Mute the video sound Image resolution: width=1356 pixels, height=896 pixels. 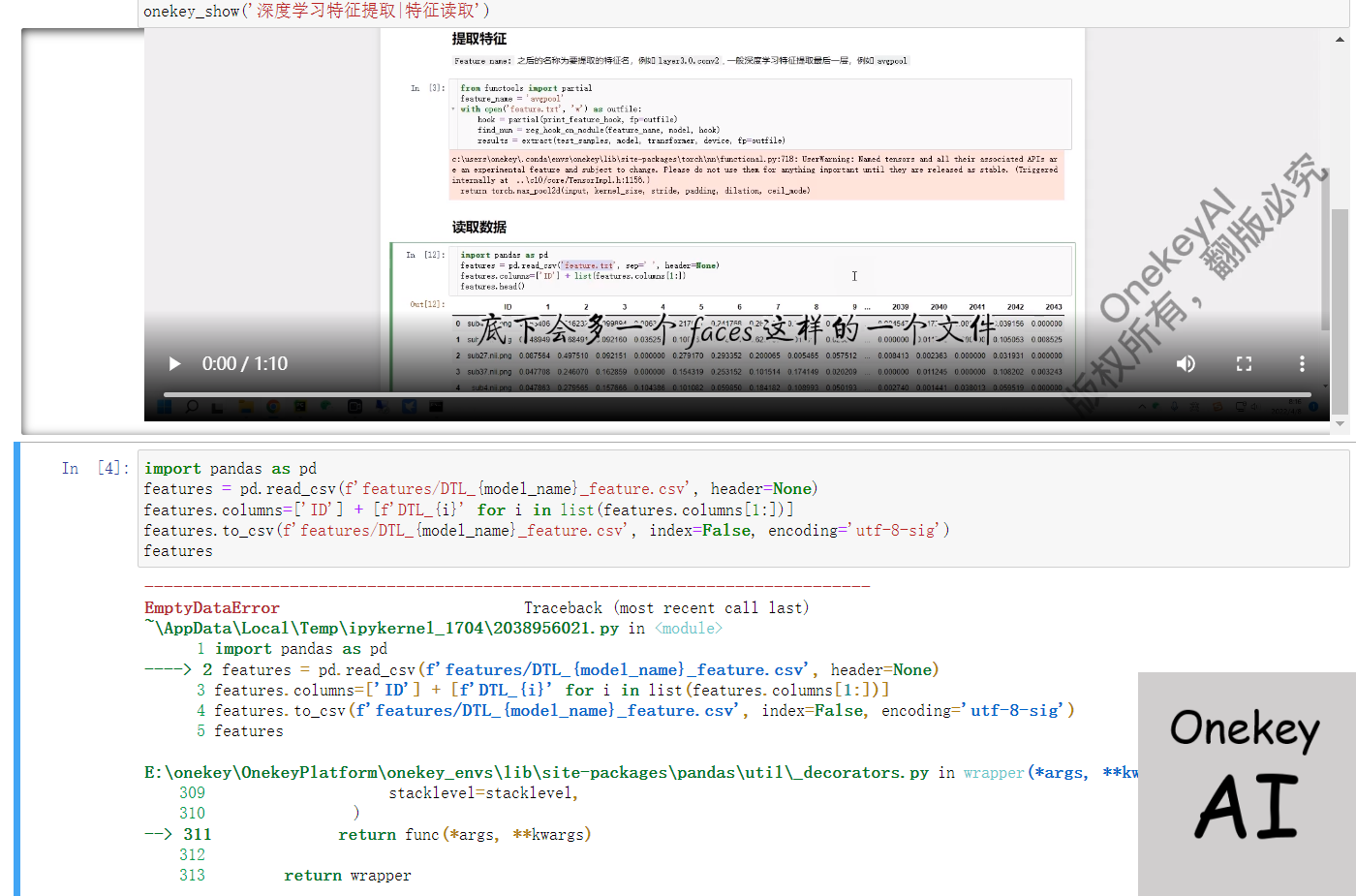tap(1186, 364)
